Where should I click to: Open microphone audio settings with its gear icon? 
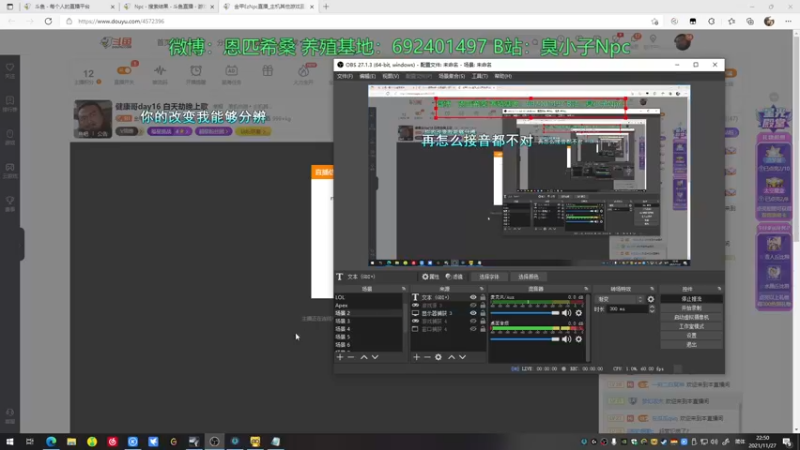[x=579, y=313]
